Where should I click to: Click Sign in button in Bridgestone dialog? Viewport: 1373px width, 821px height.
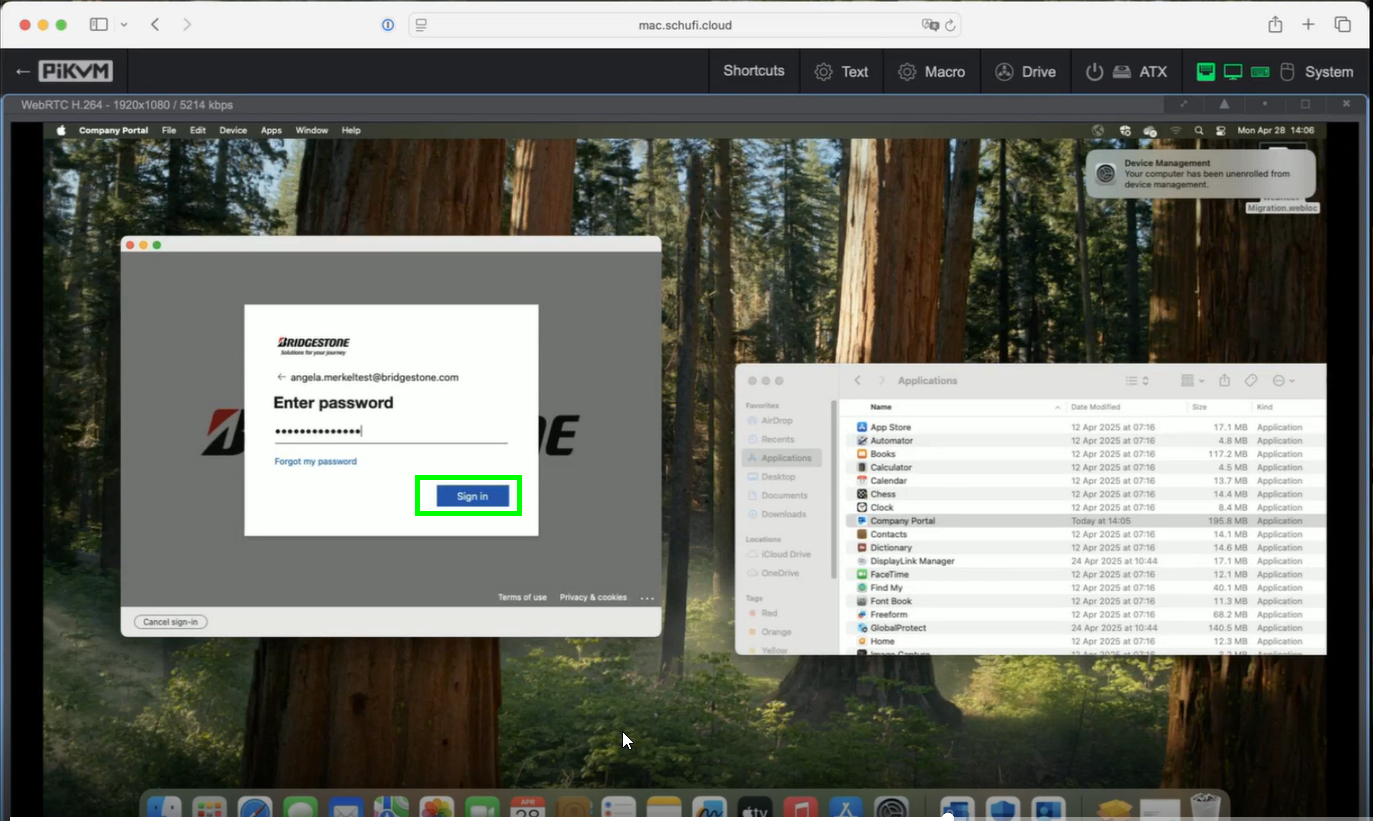[x=473, y=496]
